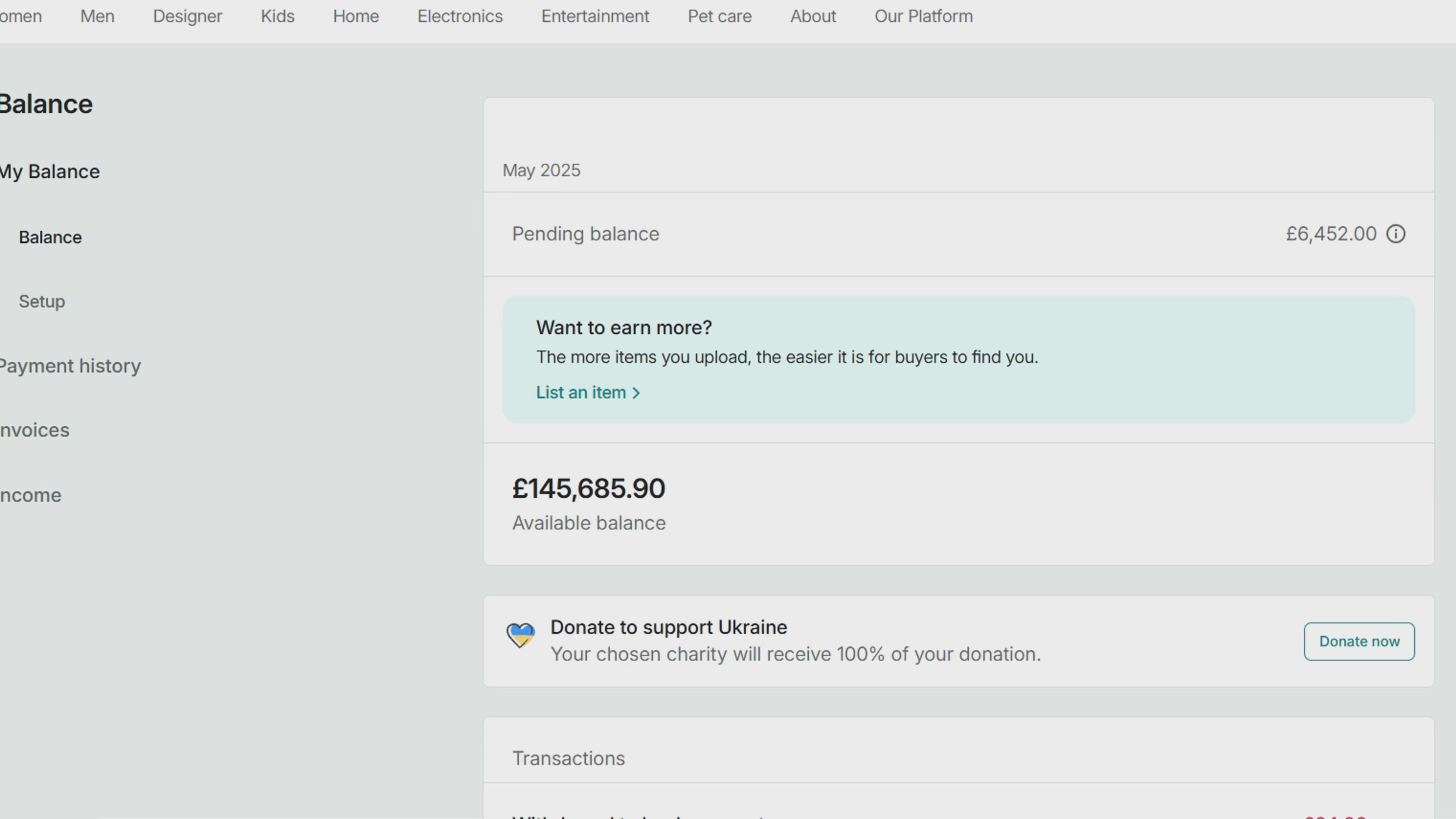Open the Pet care category

click(719, 16)
